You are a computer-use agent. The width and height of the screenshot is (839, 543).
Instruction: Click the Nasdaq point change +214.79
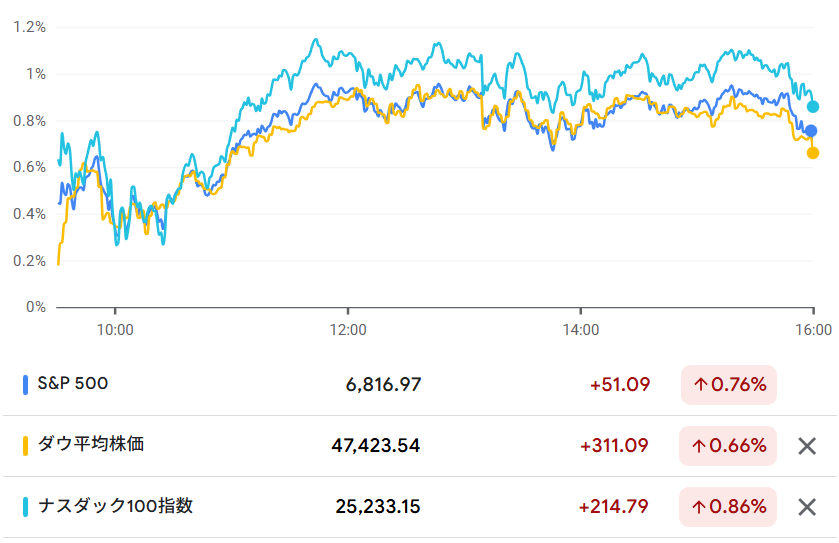pos(614,507)
